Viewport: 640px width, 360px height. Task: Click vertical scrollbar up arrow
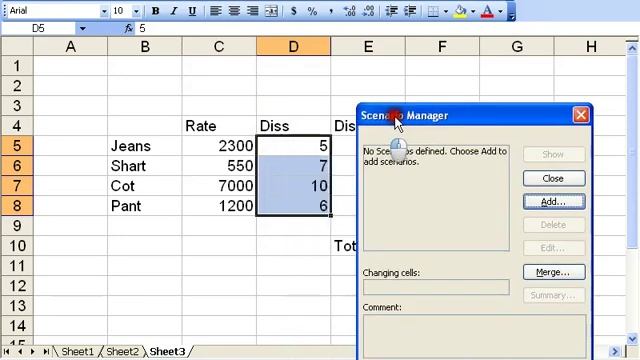(632, 49)
